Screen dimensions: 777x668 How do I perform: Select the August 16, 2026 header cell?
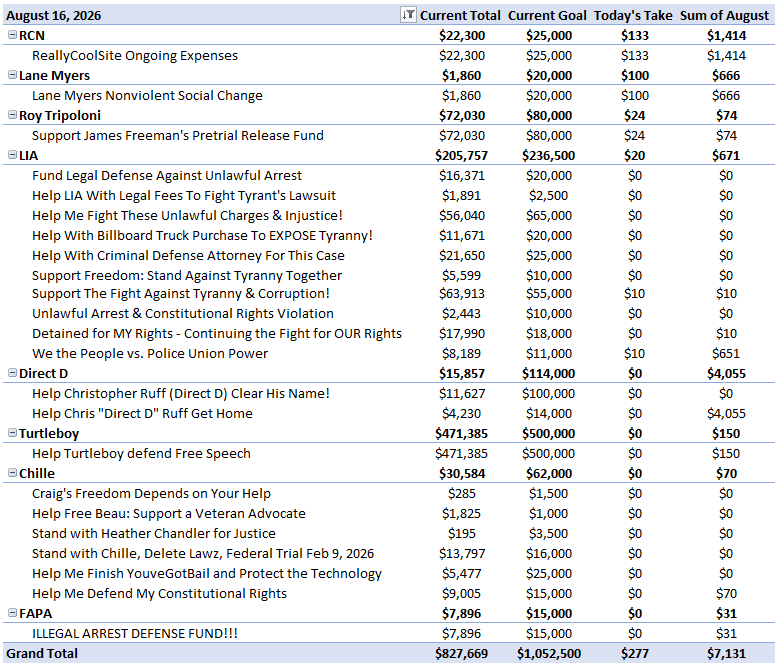click(54, 16)
